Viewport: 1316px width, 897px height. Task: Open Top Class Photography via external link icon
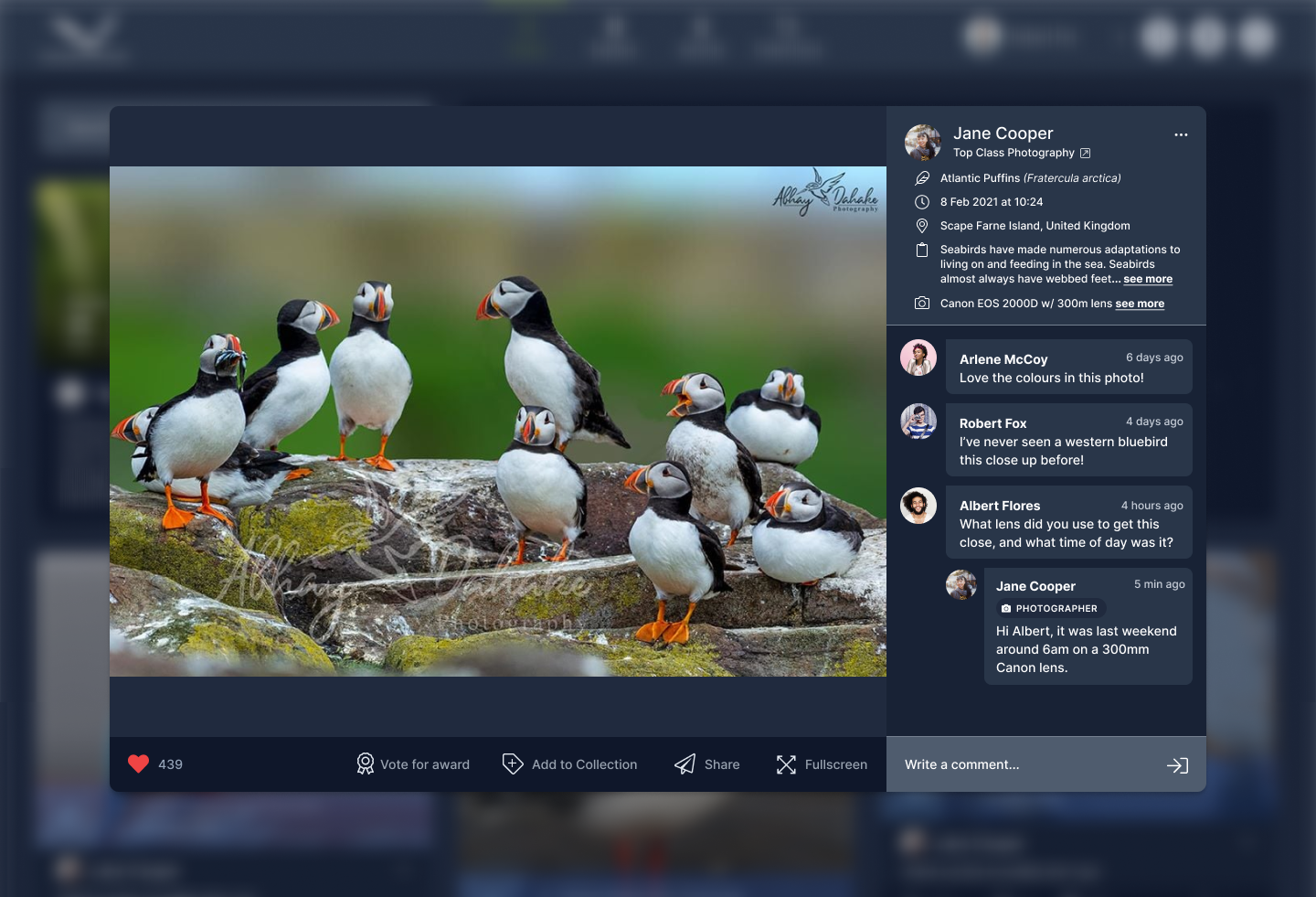tap(1085, 153)
